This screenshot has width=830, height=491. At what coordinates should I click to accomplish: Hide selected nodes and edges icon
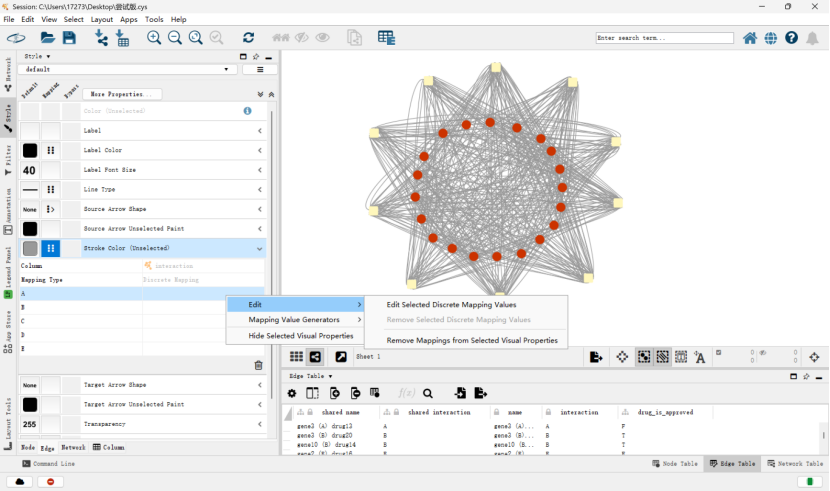(302, 38)
